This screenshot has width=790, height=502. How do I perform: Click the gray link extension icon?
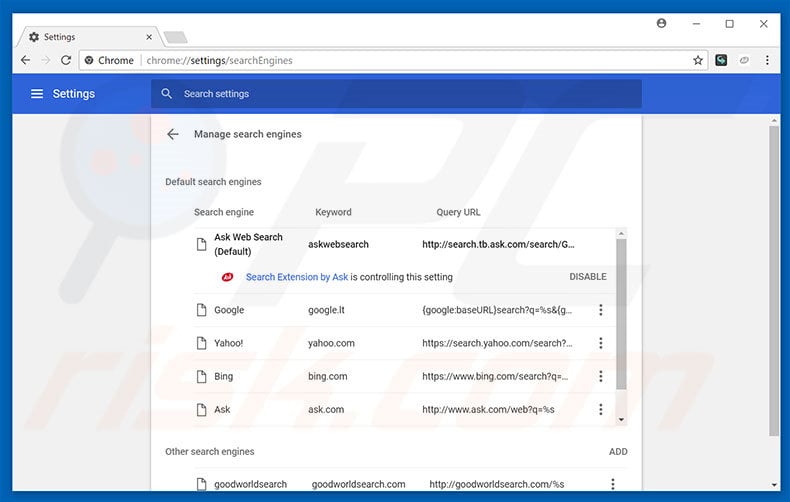click(x=744, y=60)
